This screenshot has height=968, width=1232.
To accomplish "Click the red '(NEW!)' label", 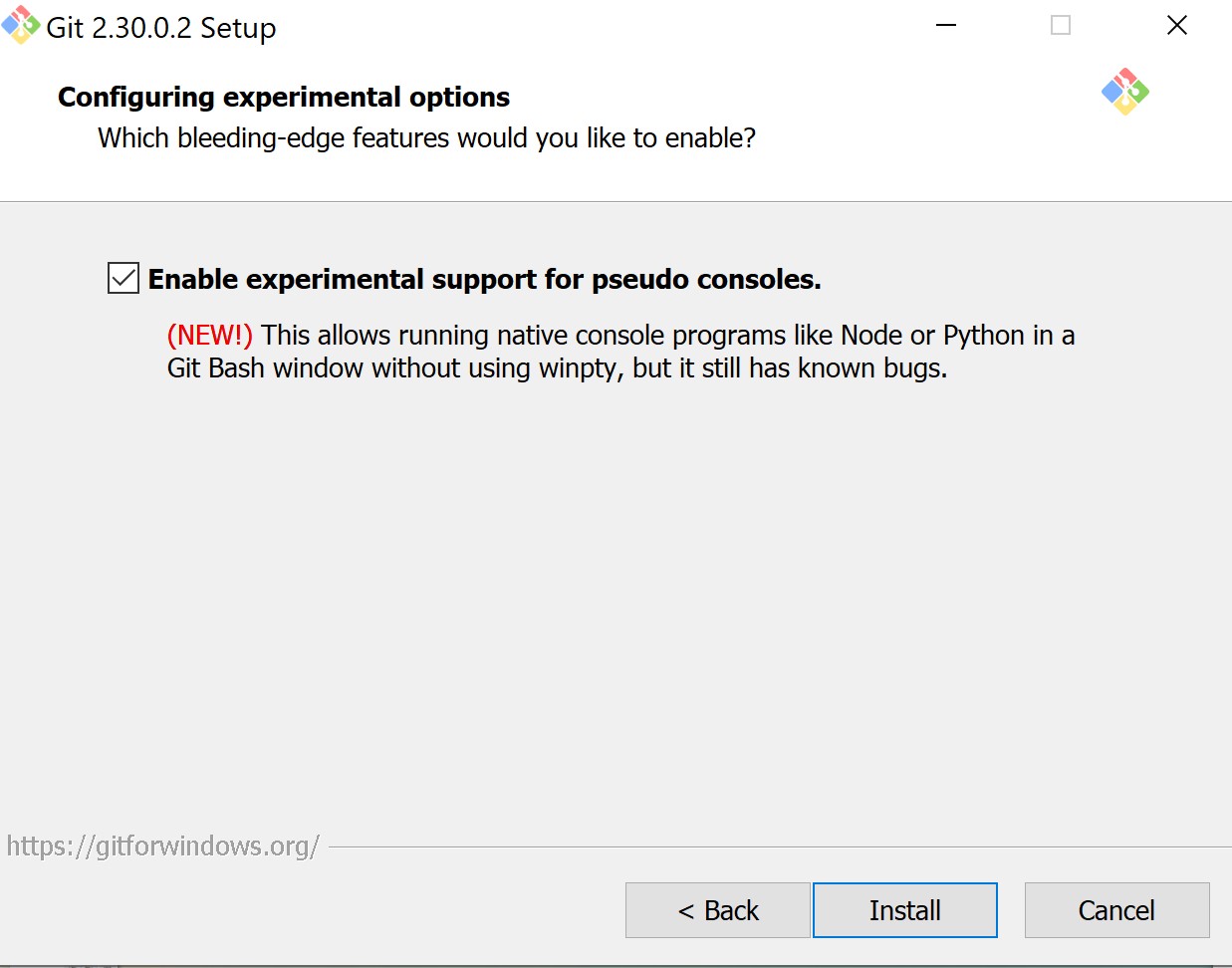I will point(210,335).
